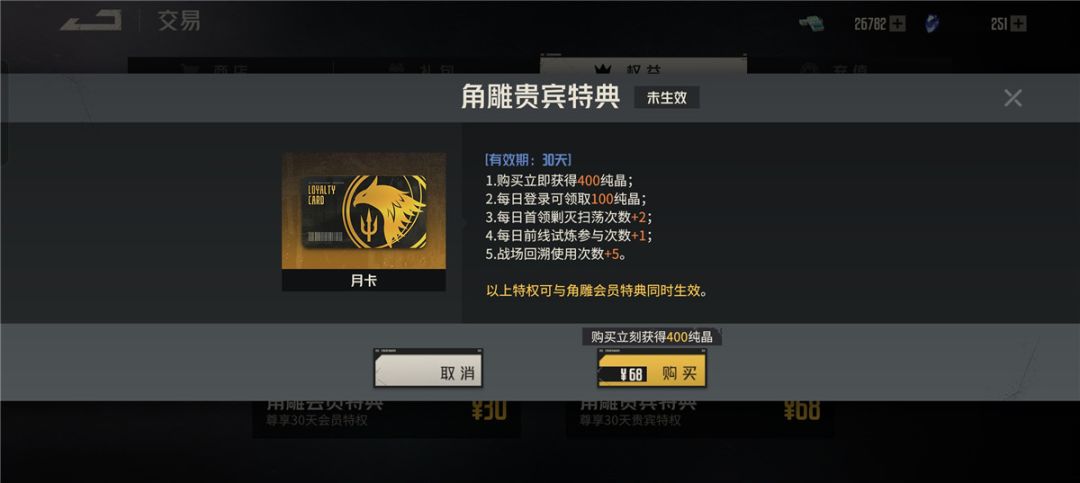This screenshot has height=483, width=1080.
Task: Add crystals with plus beside 251
Action: click(x=1019, y=24)
